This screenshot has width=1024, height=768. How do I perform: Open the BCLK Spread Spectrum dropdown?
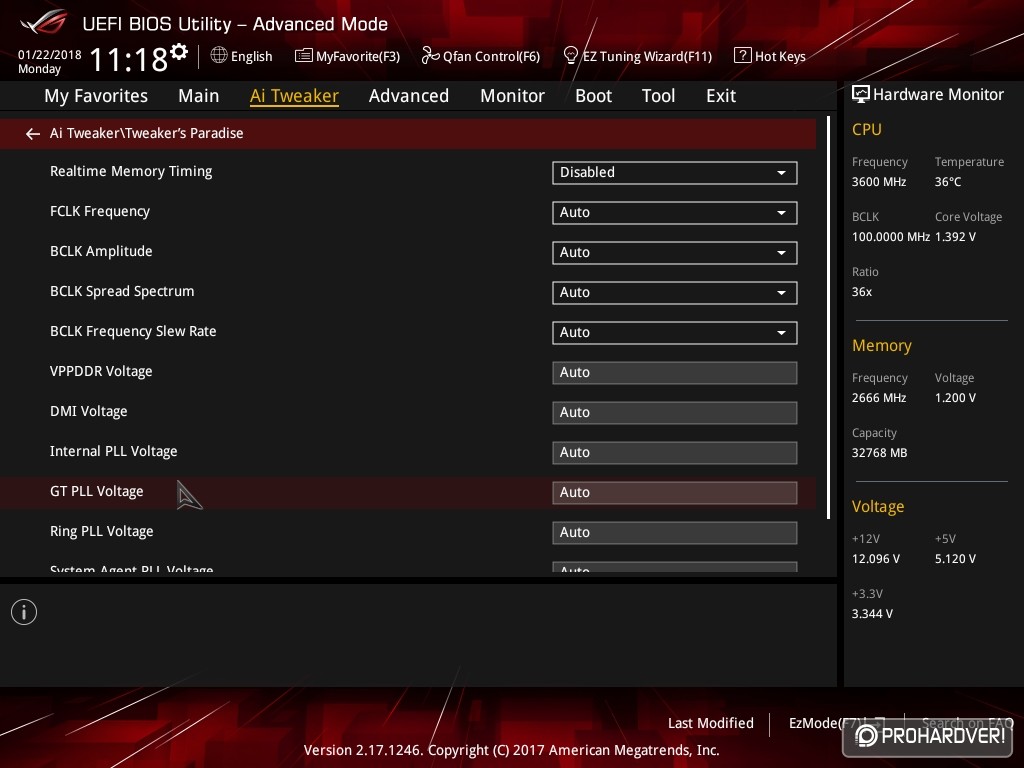(x=675, y=292)
